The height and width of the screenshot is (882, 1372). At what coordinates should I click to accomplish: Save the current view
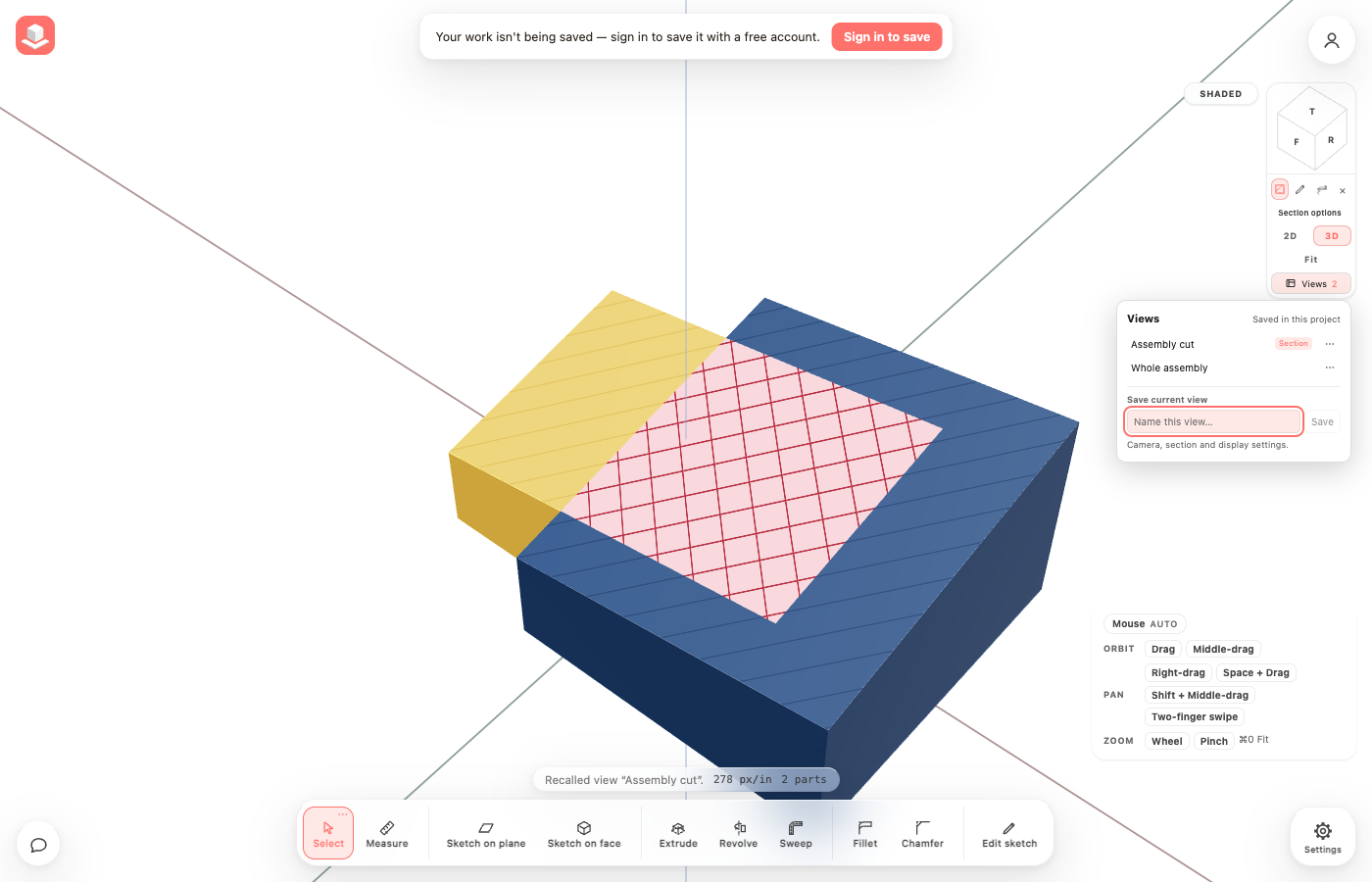pyautogui.click(x=1322, y=422)
